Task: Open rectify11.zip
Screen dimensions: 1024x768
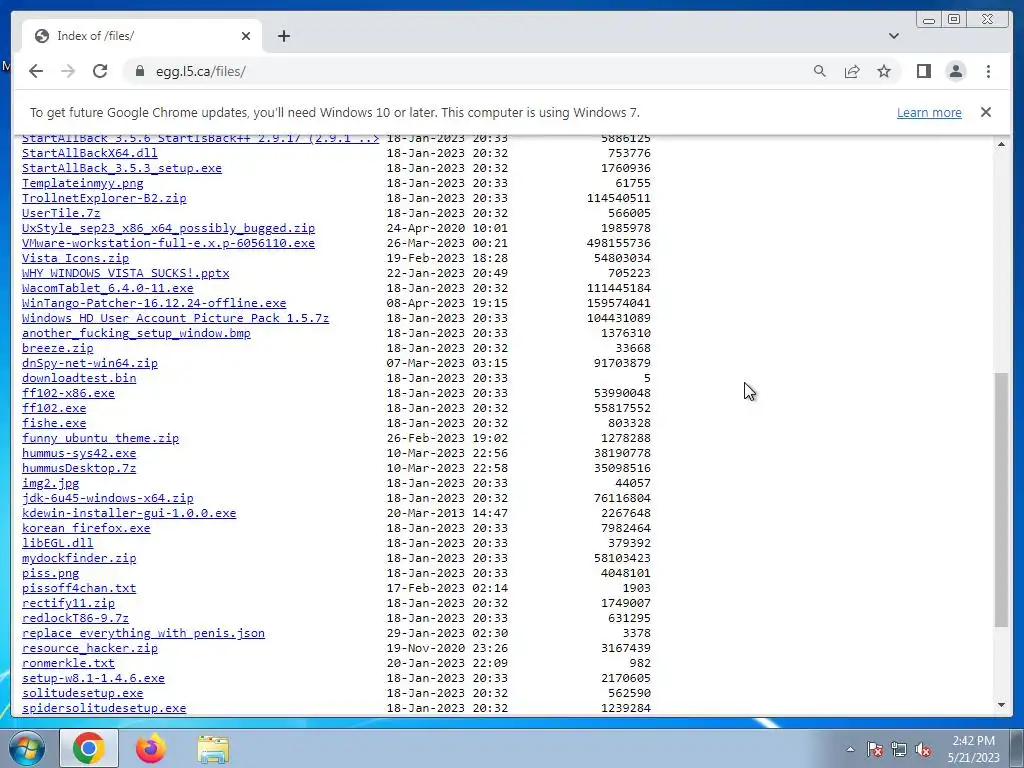Action: [68, 603]
